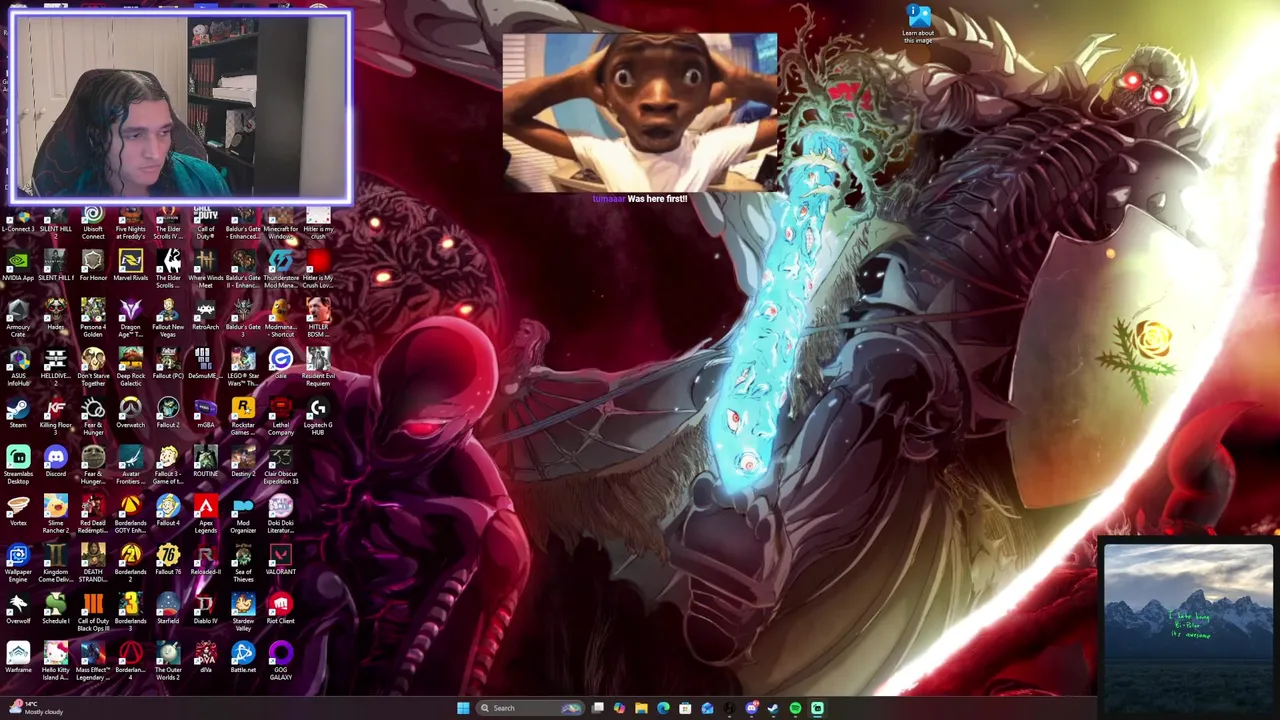Select the Sea of Thieves icon
This screenshot has height=720, width=1280.
coord(243,565)
